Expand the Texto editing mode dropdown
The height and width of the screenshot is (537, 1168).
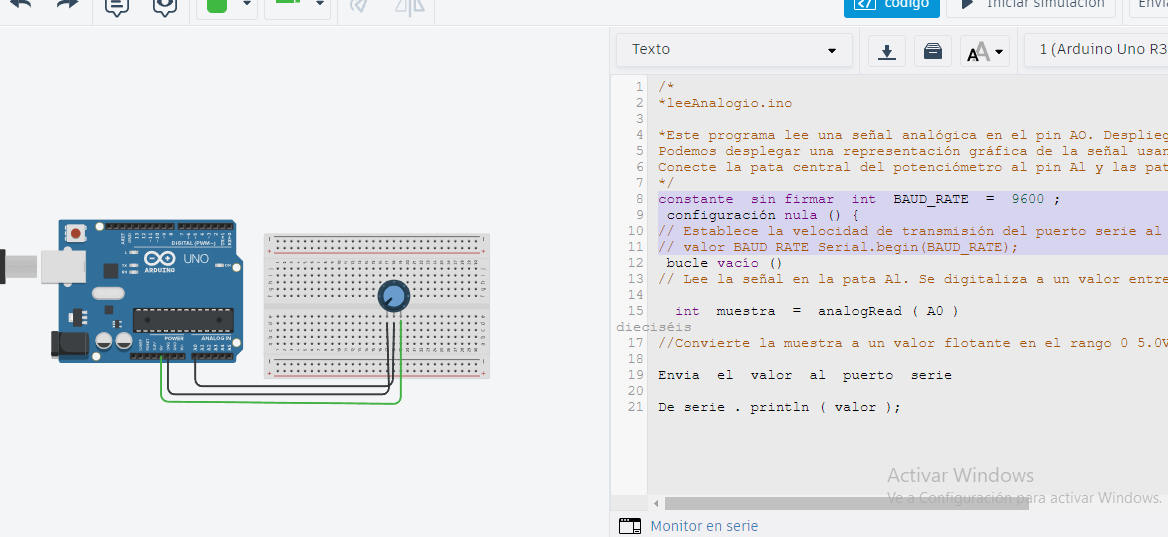click(x=734, y=50)
